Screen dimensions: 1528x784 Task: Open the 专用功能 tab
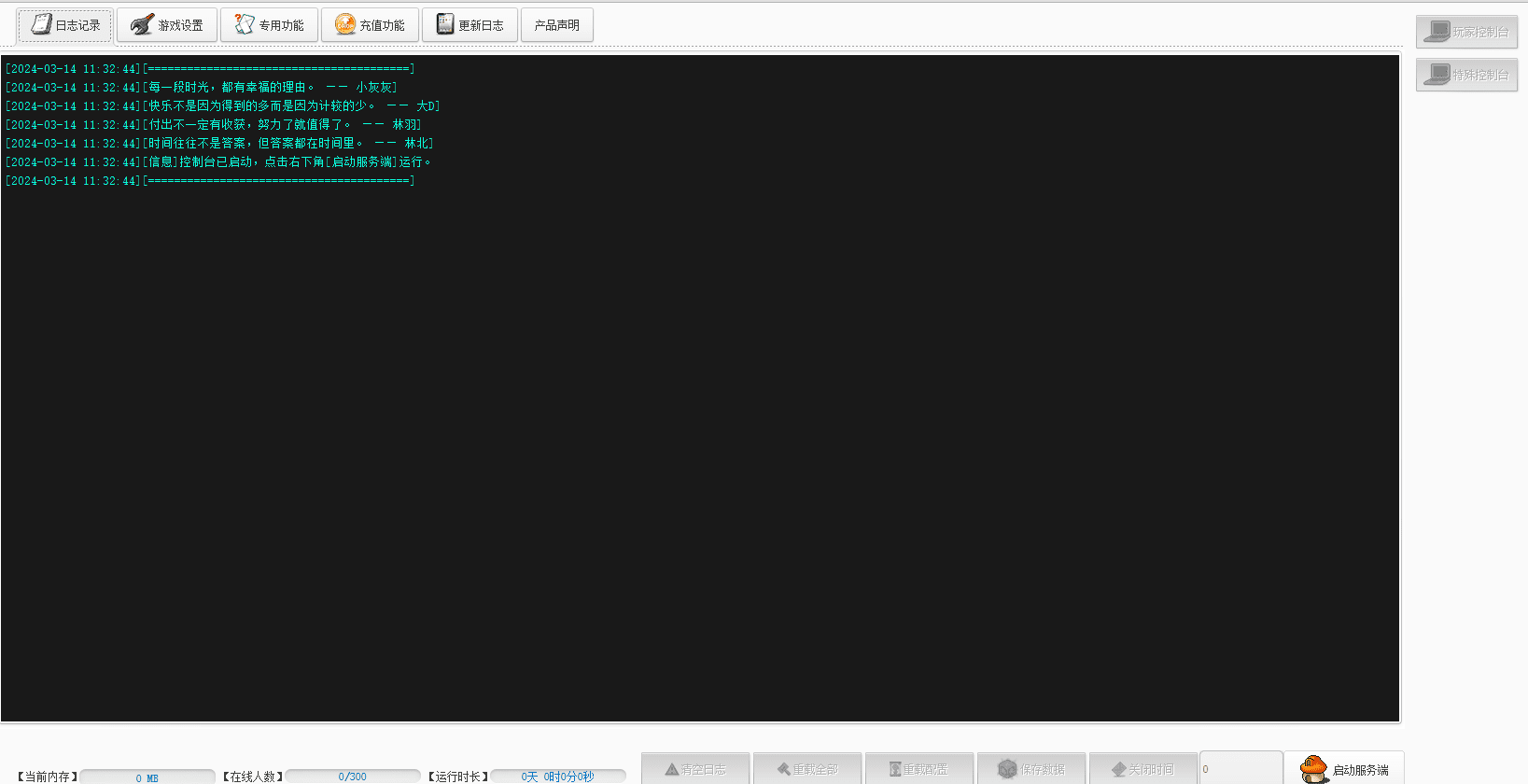tap(269, 25)
